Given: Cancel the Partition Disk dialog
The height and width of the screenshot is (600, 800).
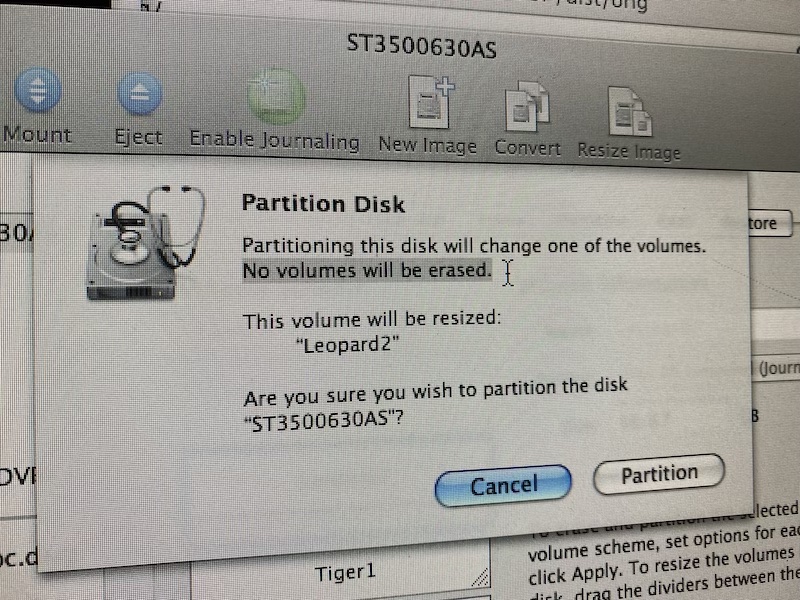Looking at the screenshot, I should click(x=503, y=485).
